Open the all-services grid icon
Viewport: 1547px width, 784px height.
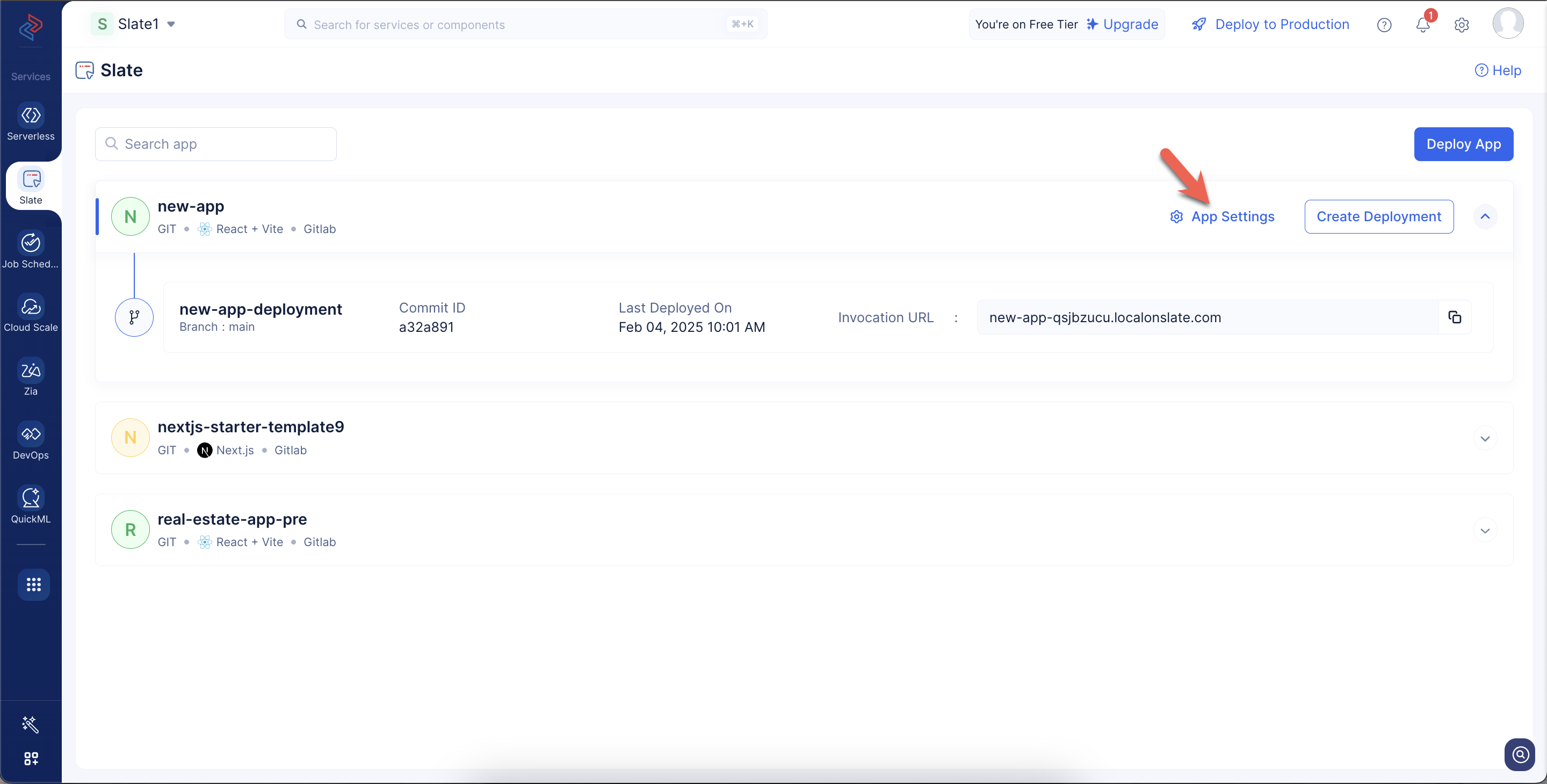[x=34, y=584]
